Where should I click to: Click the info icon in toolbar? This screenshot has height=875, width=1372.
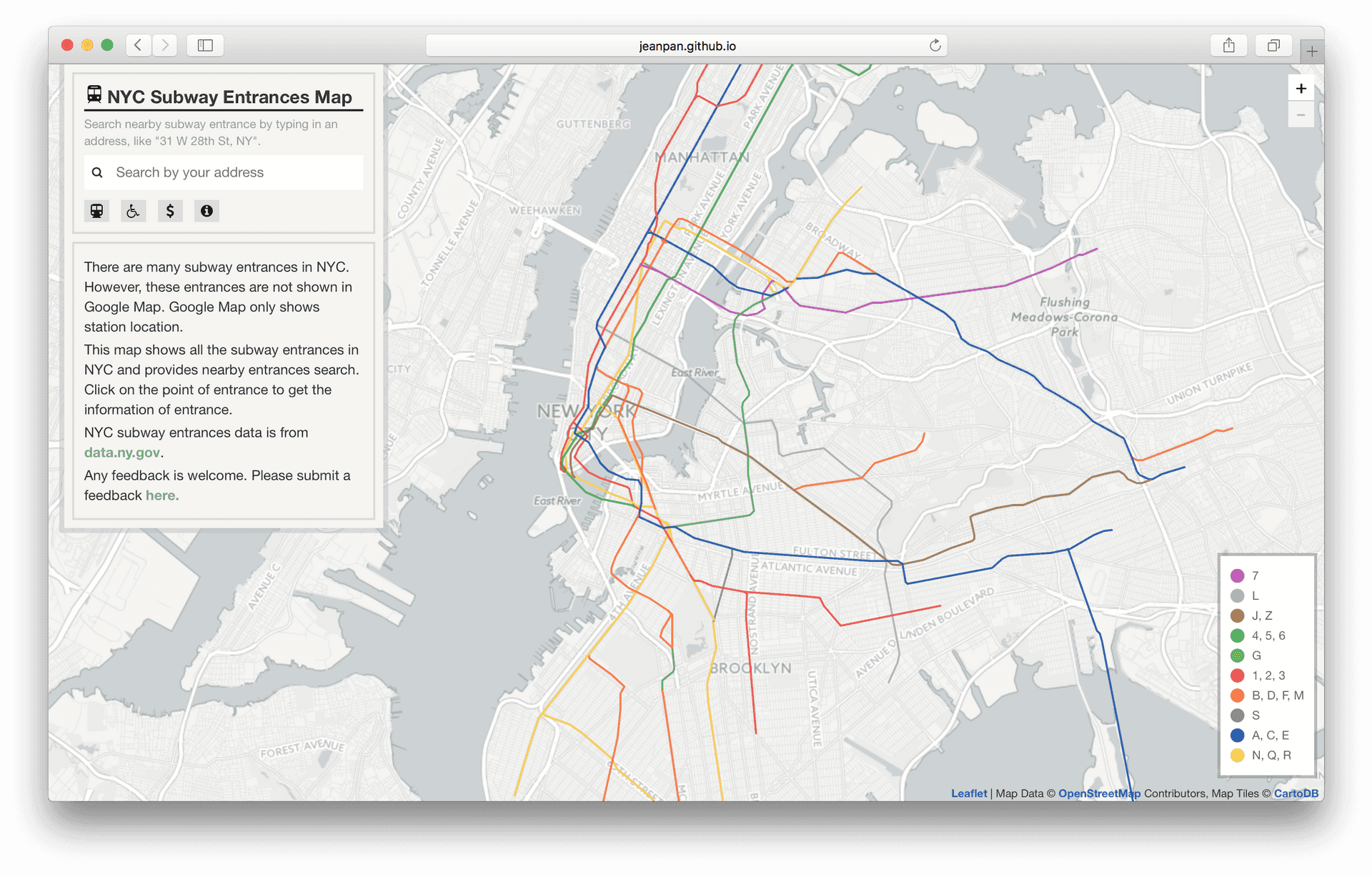[x=206, y=210]
